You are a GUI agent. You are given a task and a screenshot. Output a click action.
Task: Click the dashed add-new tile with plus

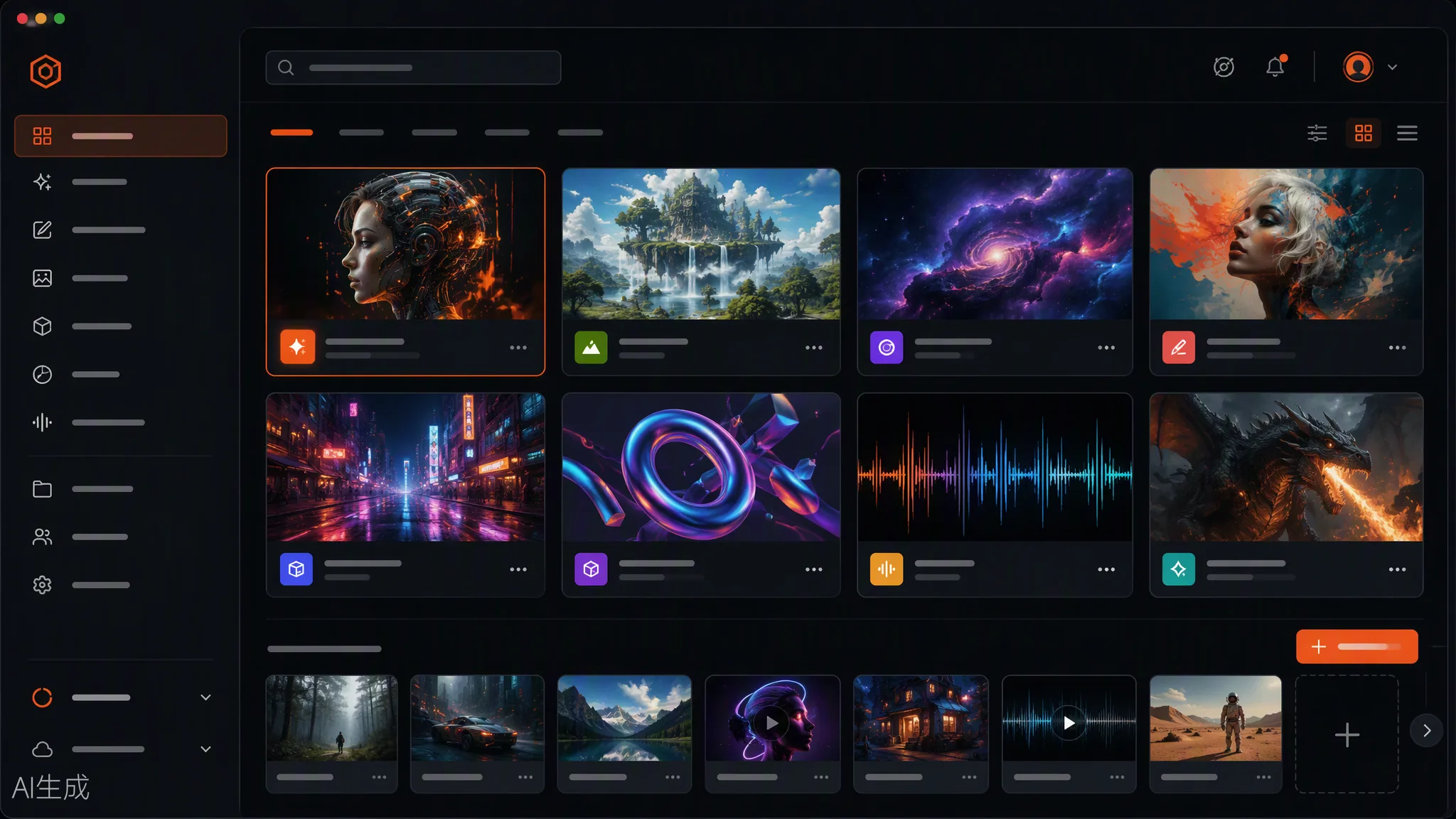pos(1347,734)
